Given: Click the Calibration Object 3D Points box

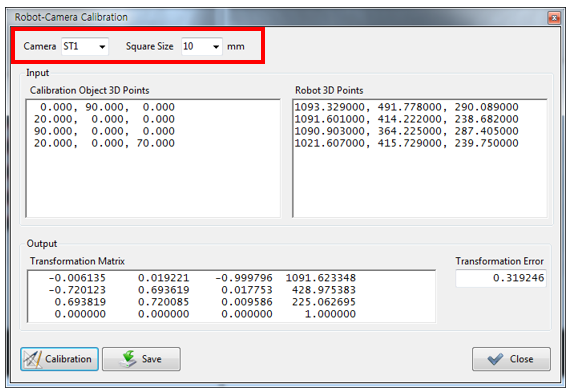Looking at the screenshot, I should pos(153,158).
